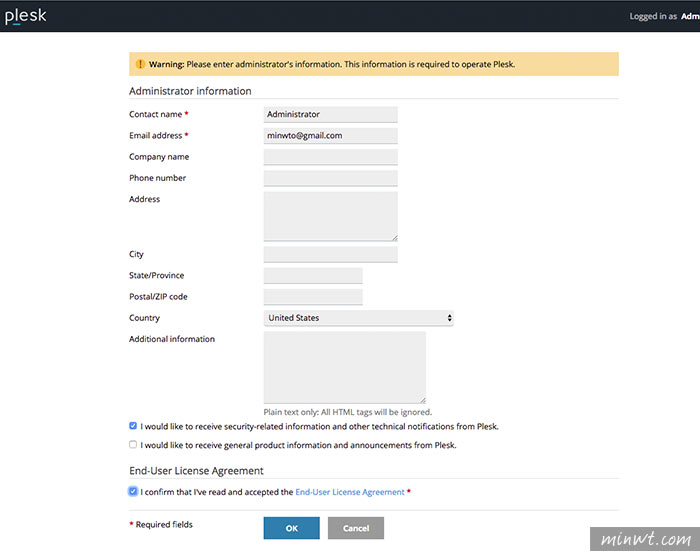
Task: Uncheck security-related notifications checkbox
Action: pos(133,426)
